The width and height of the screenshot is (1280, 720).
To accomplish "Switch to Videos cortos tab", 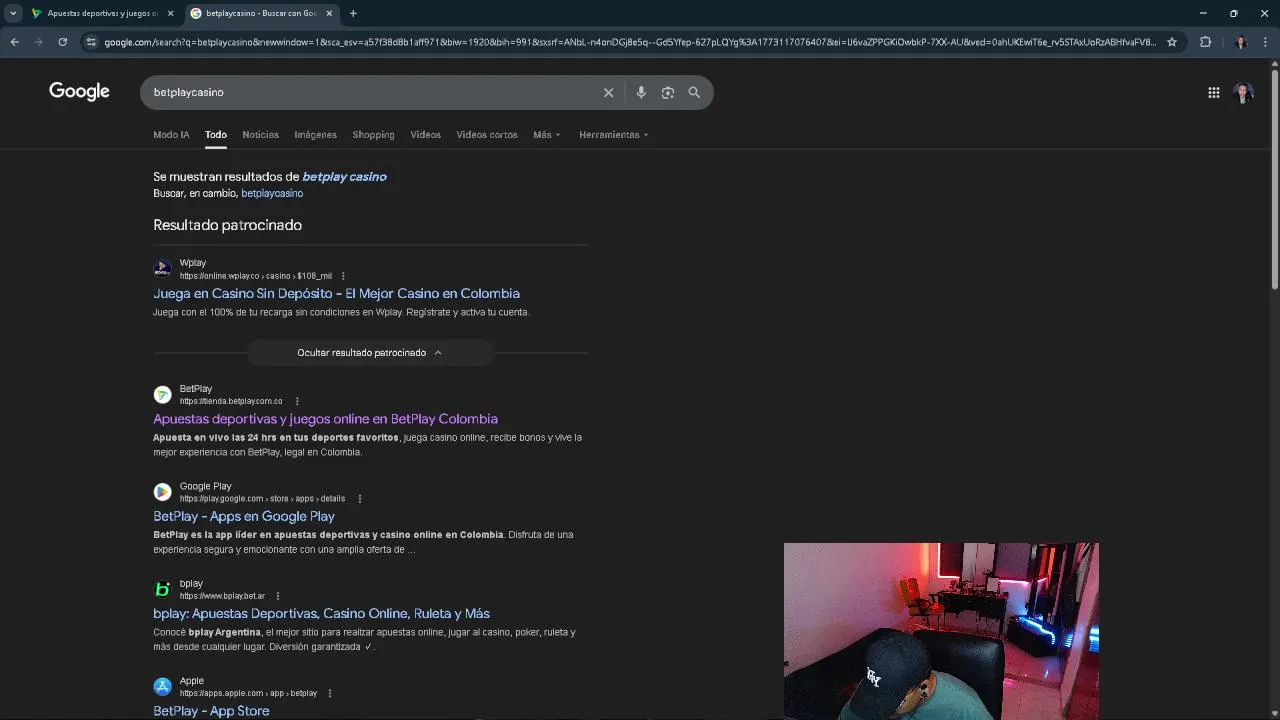I will coord(487,134).
